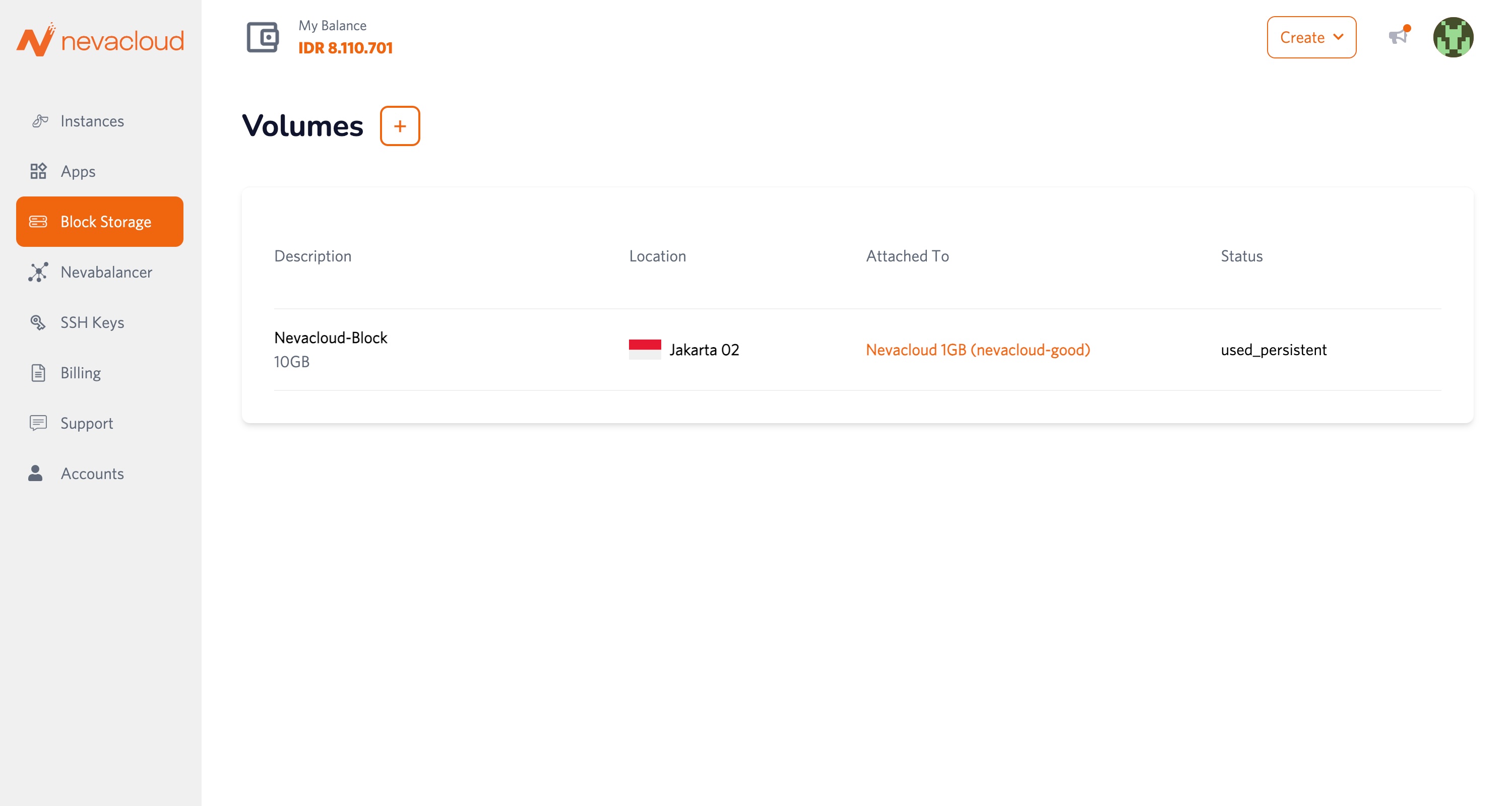Click the IDR 8.110.701 balance amount
Screen dimensions: 1512x806
(x=345, y=48)
